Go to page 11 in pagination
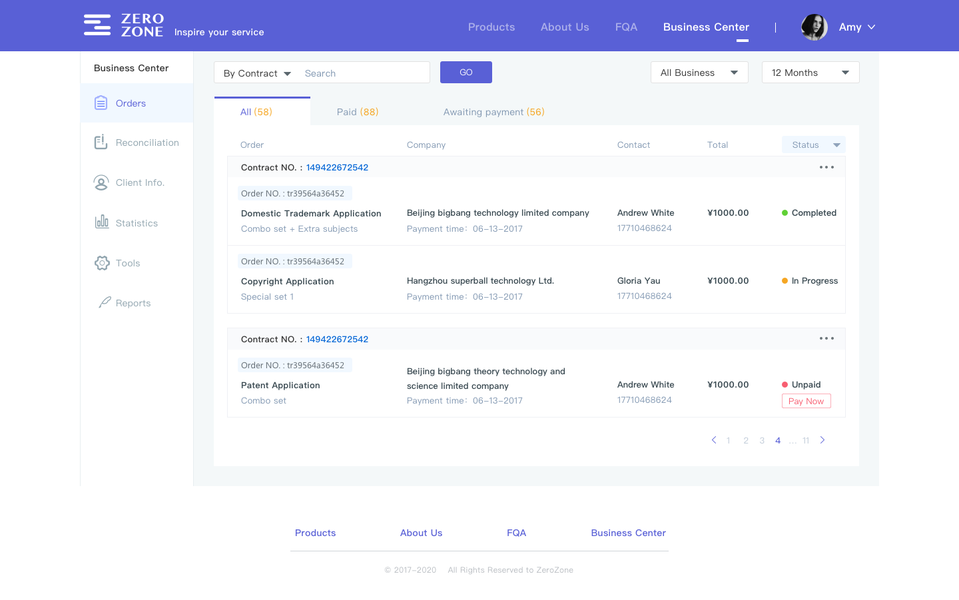The image size is (959, 600). [806, 440]
